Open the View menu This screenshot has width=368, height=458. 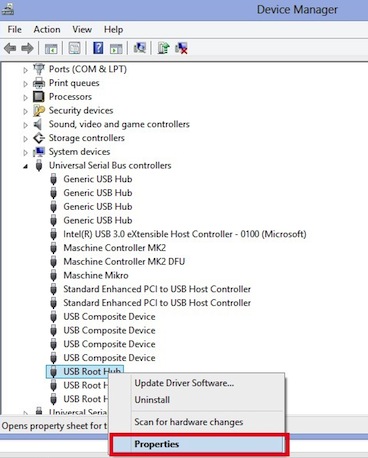(x=82, y=30)
